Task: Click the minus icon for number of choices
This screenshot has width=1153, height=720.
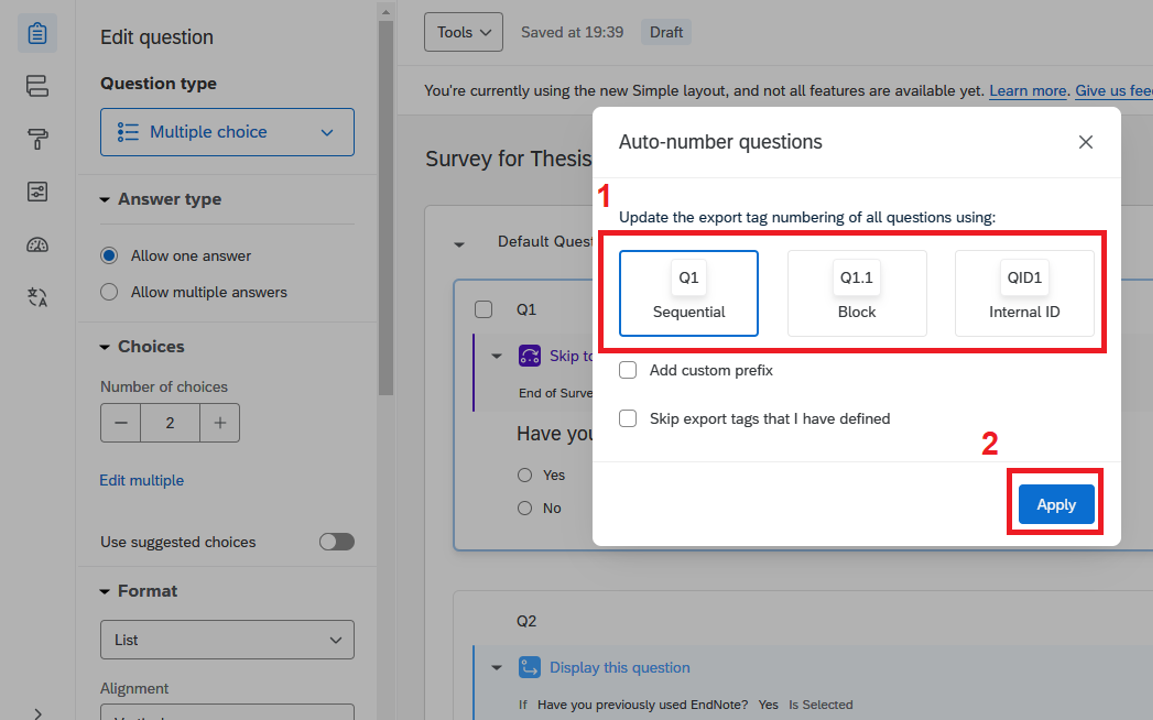Action: coord(121,423)
